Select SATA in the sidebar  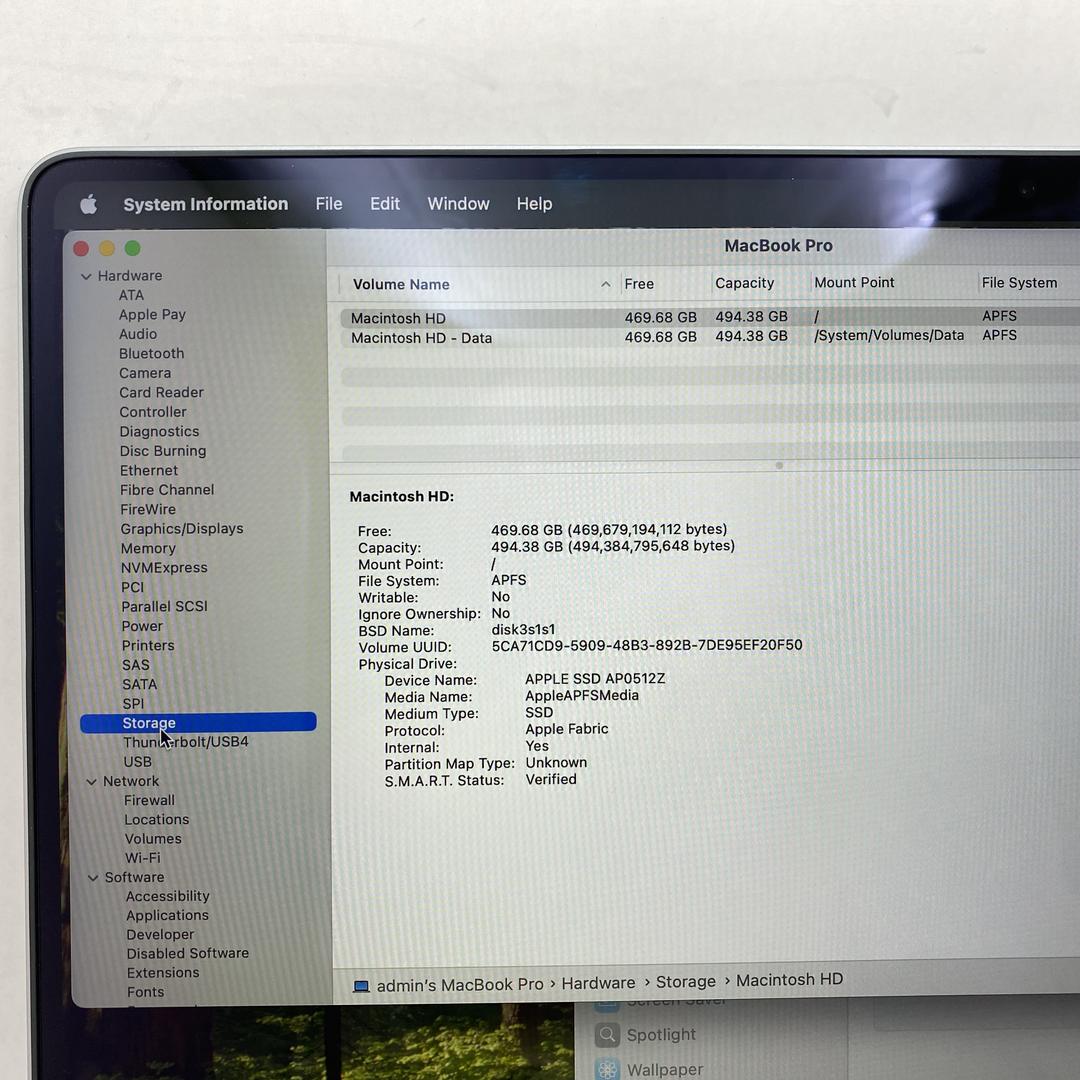pos(140,684)
